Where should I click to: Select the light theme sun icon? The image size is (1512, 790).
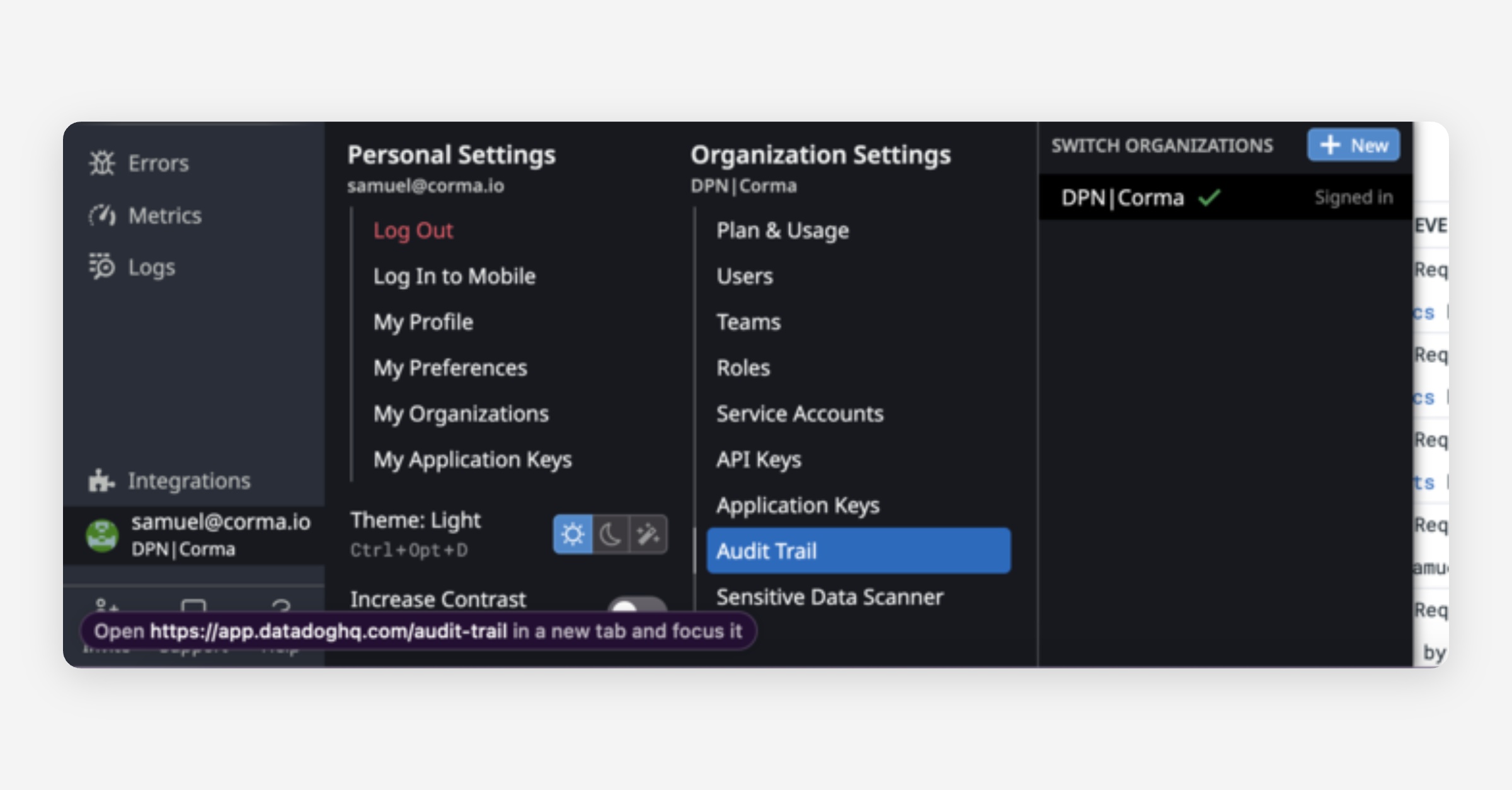point(573,534)
